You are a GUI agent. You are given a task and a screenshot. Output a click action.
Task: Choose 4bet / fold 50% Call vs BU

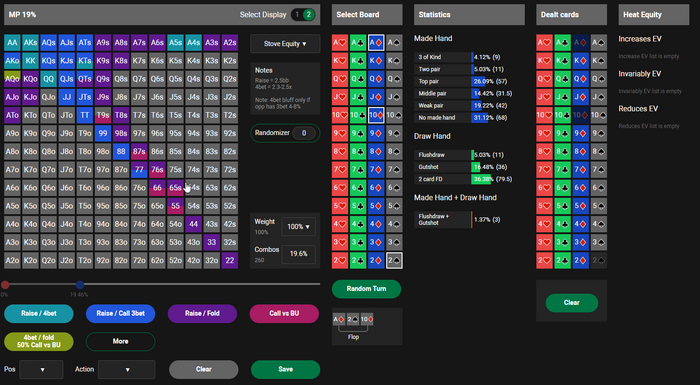pyautogui.click(x=39, y=341)
